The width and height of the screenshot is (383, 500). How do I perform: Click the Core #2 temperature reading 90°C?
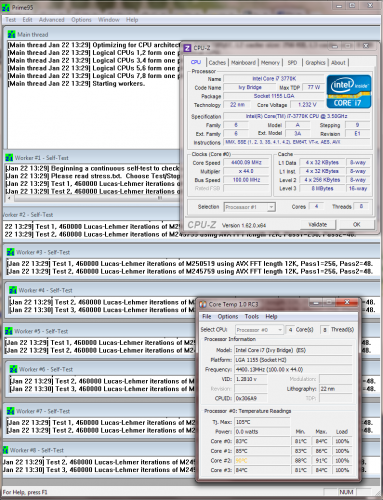(262, 461)
